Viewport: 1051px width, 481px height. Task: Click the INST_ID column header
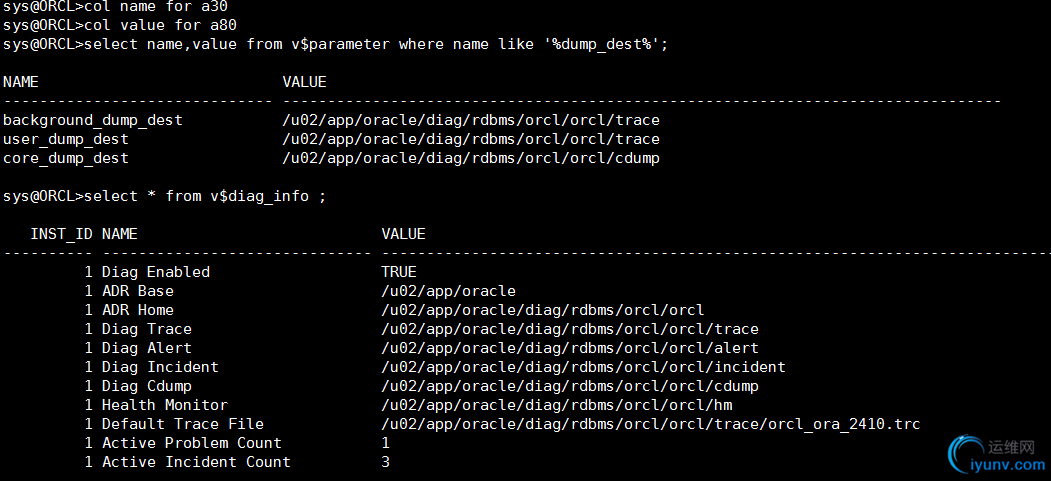pyautogui.click(x=61, y=234)
